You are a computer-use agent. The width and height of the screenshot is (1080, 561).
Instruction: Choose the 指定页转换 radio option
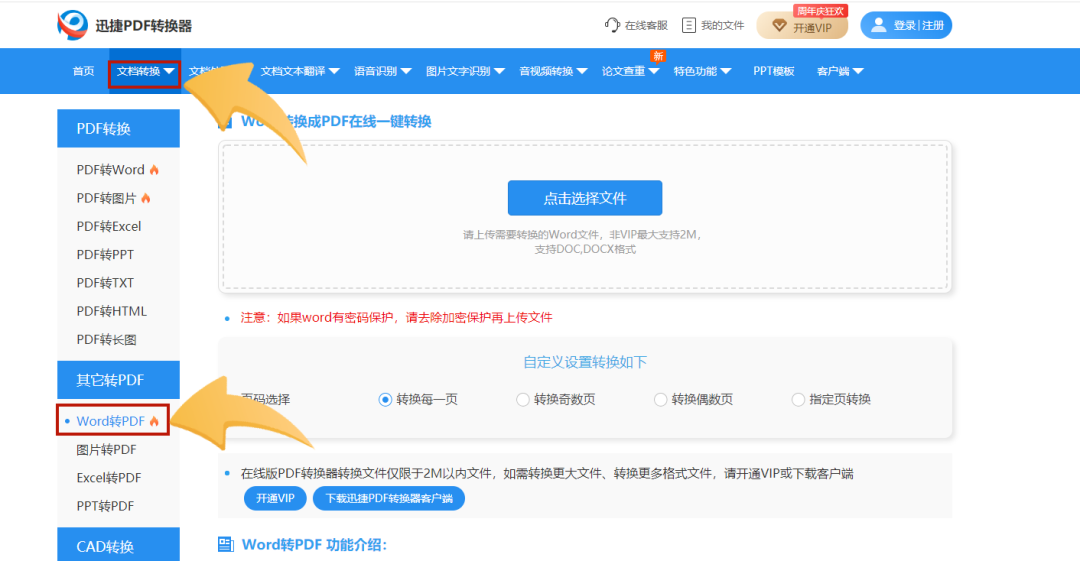click(798, 400)
